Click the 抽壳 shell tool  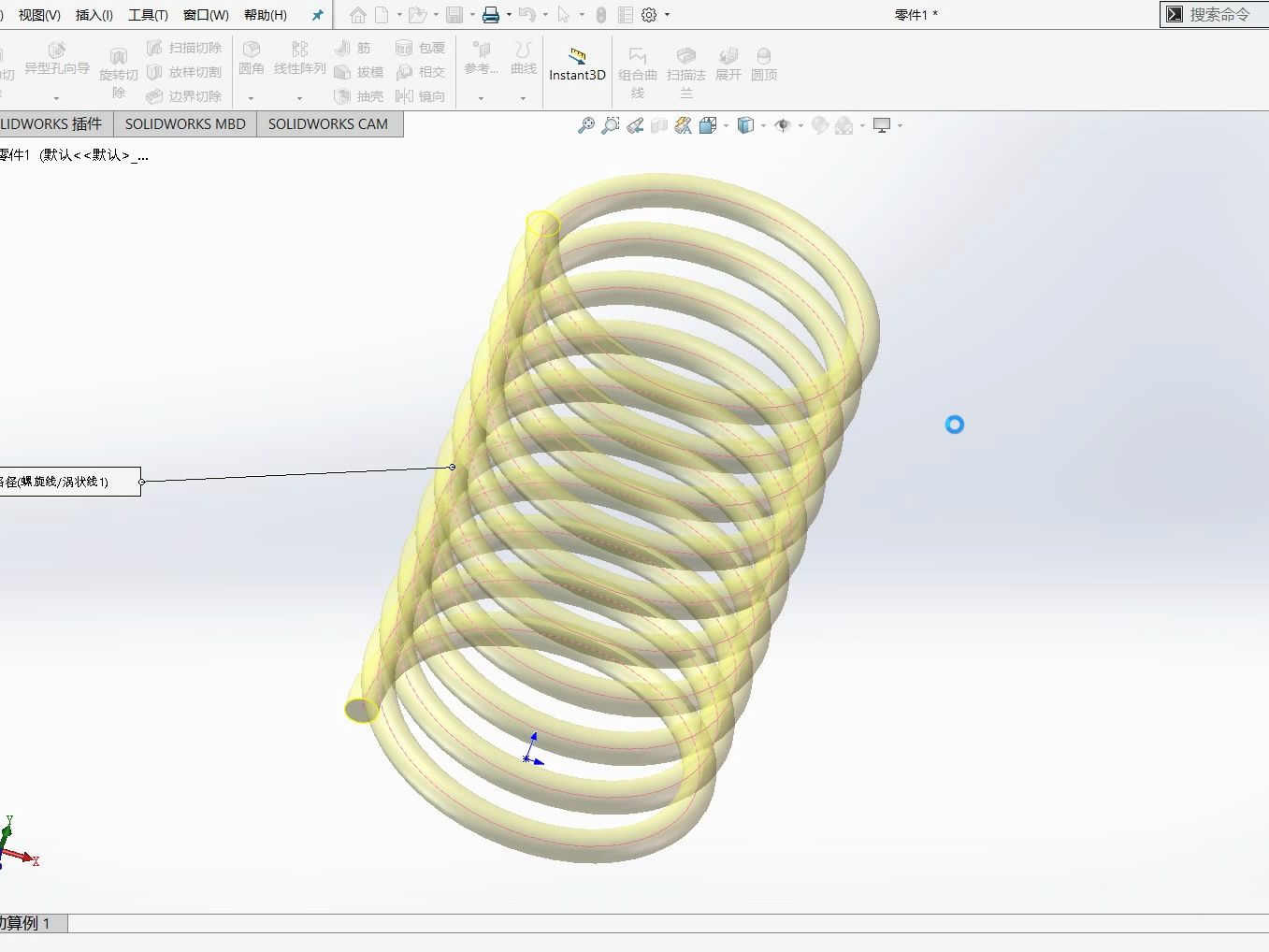359,96
